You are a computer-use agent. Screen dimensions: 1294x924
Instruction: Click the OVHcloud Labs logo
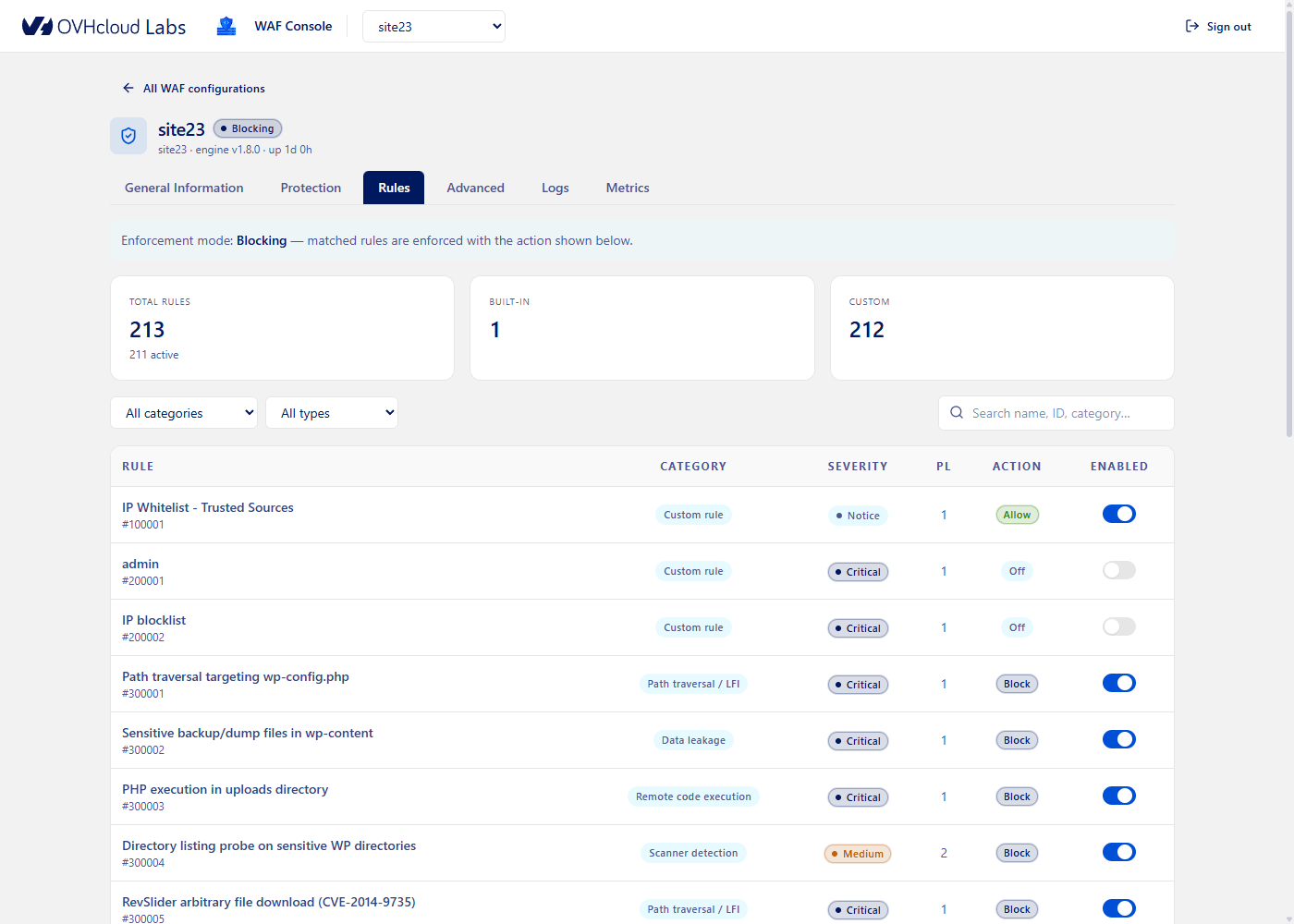pyautogui.click(x=104, y=26)
